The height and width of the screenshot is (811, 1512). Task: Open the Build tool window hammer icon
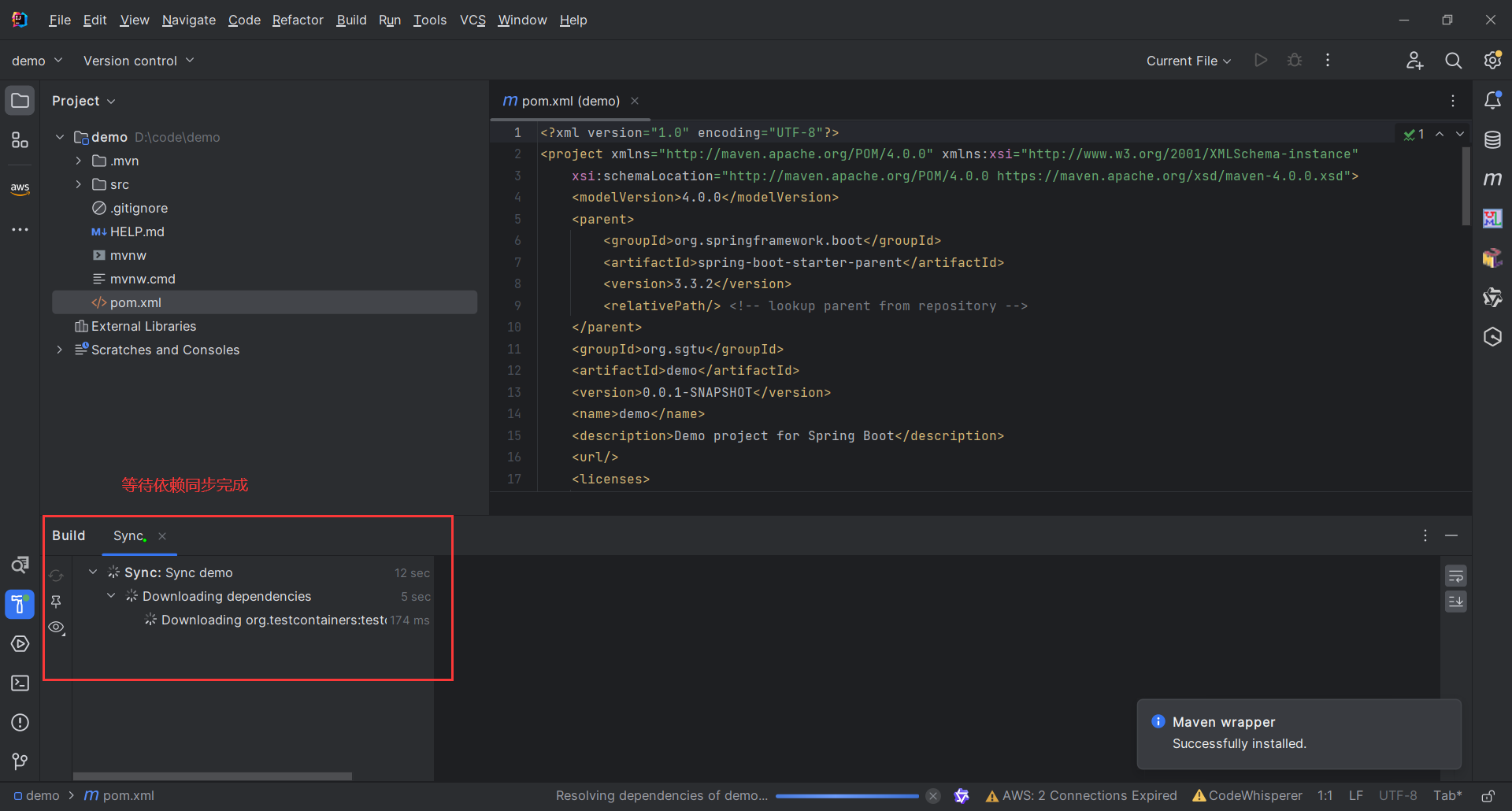pyautogui.click(x=20, y=605)
